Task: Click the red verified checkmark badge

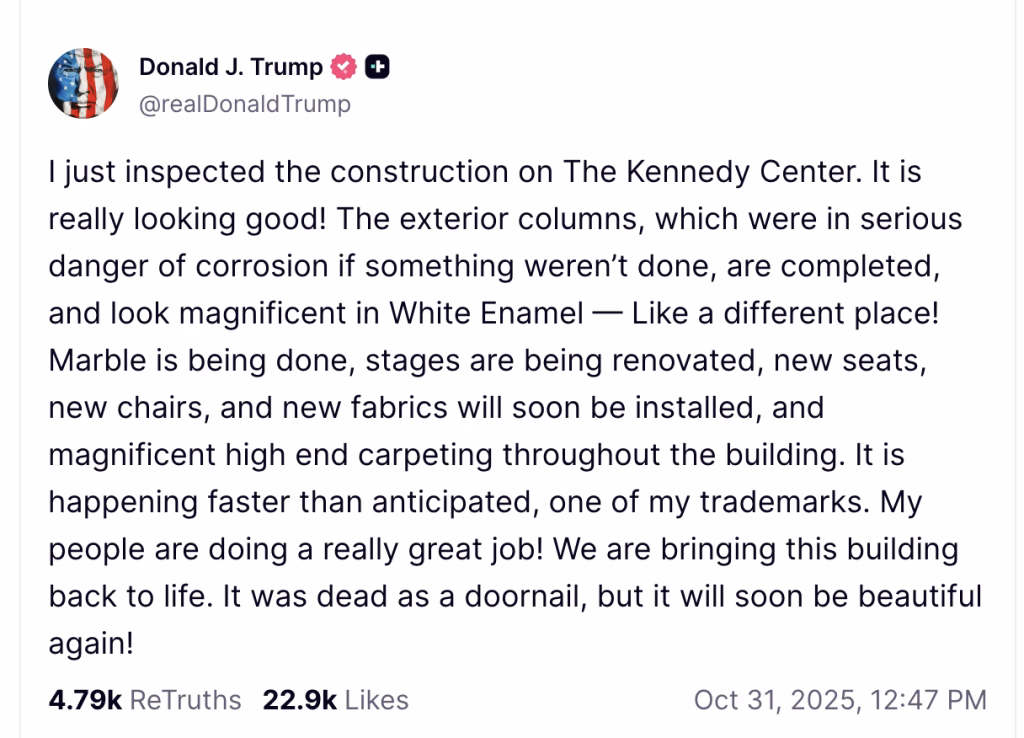Action: (345, 68)
